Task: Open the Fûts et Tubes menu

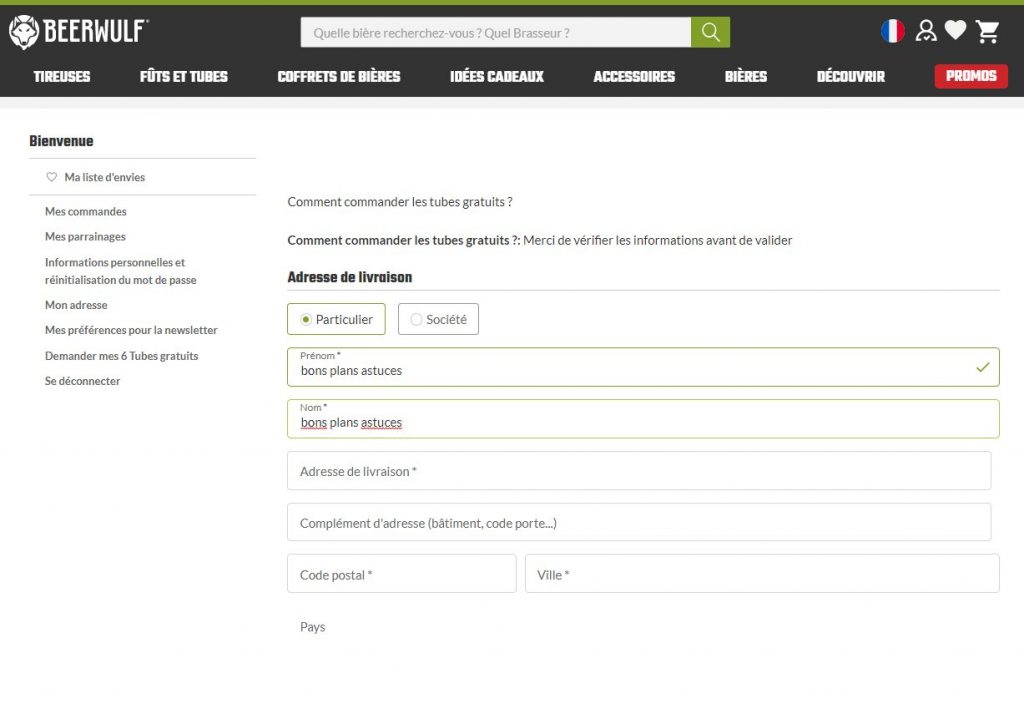Action: [184, 76]
